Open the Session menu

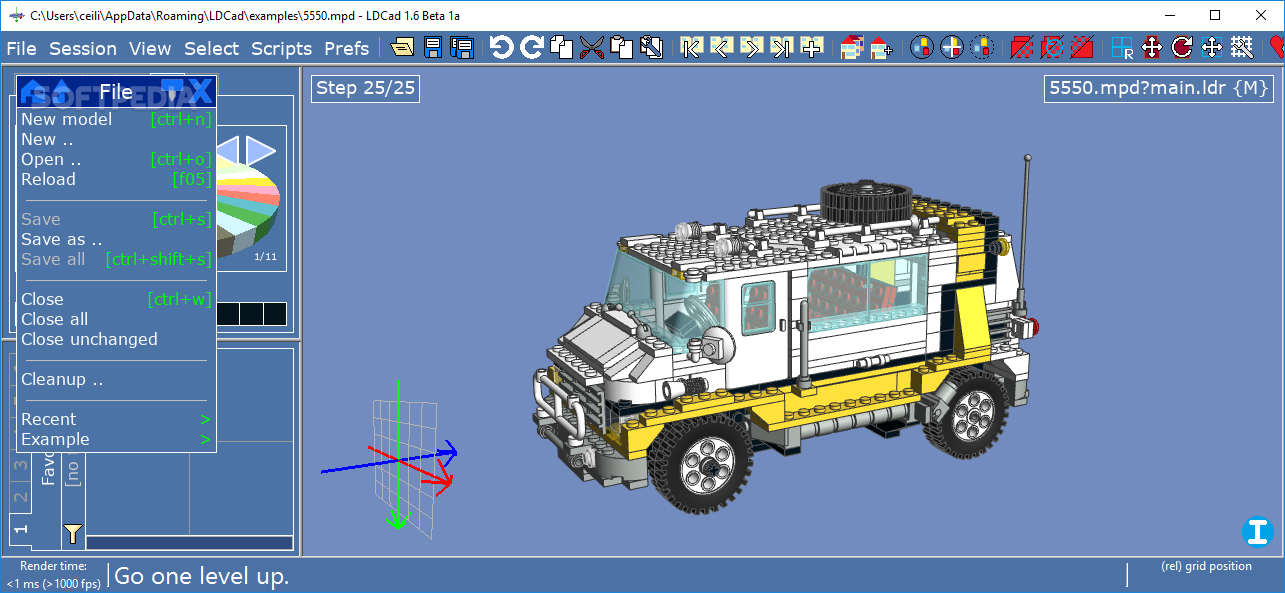(83, 48)
